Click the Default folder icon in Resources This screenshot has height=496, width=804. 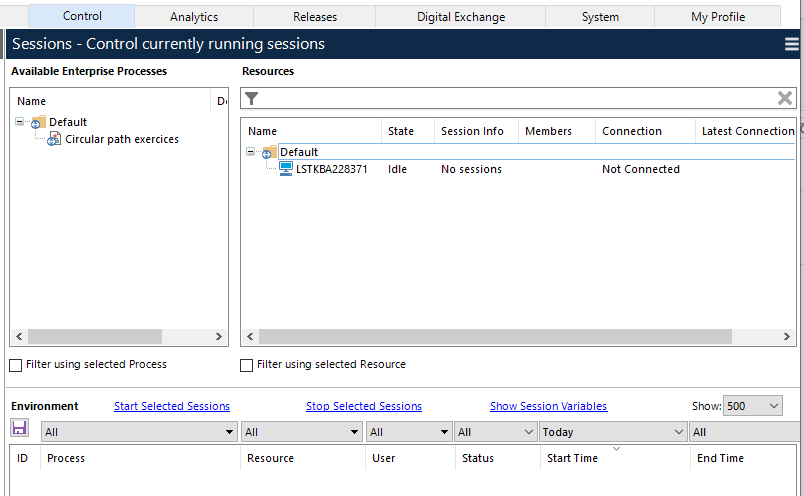269,152
